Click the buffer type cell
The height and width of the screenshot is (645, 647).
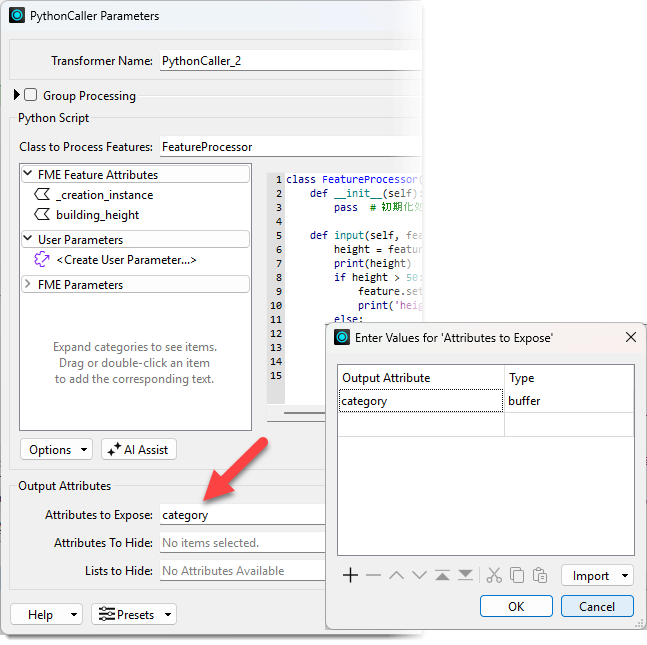point(569,401)
